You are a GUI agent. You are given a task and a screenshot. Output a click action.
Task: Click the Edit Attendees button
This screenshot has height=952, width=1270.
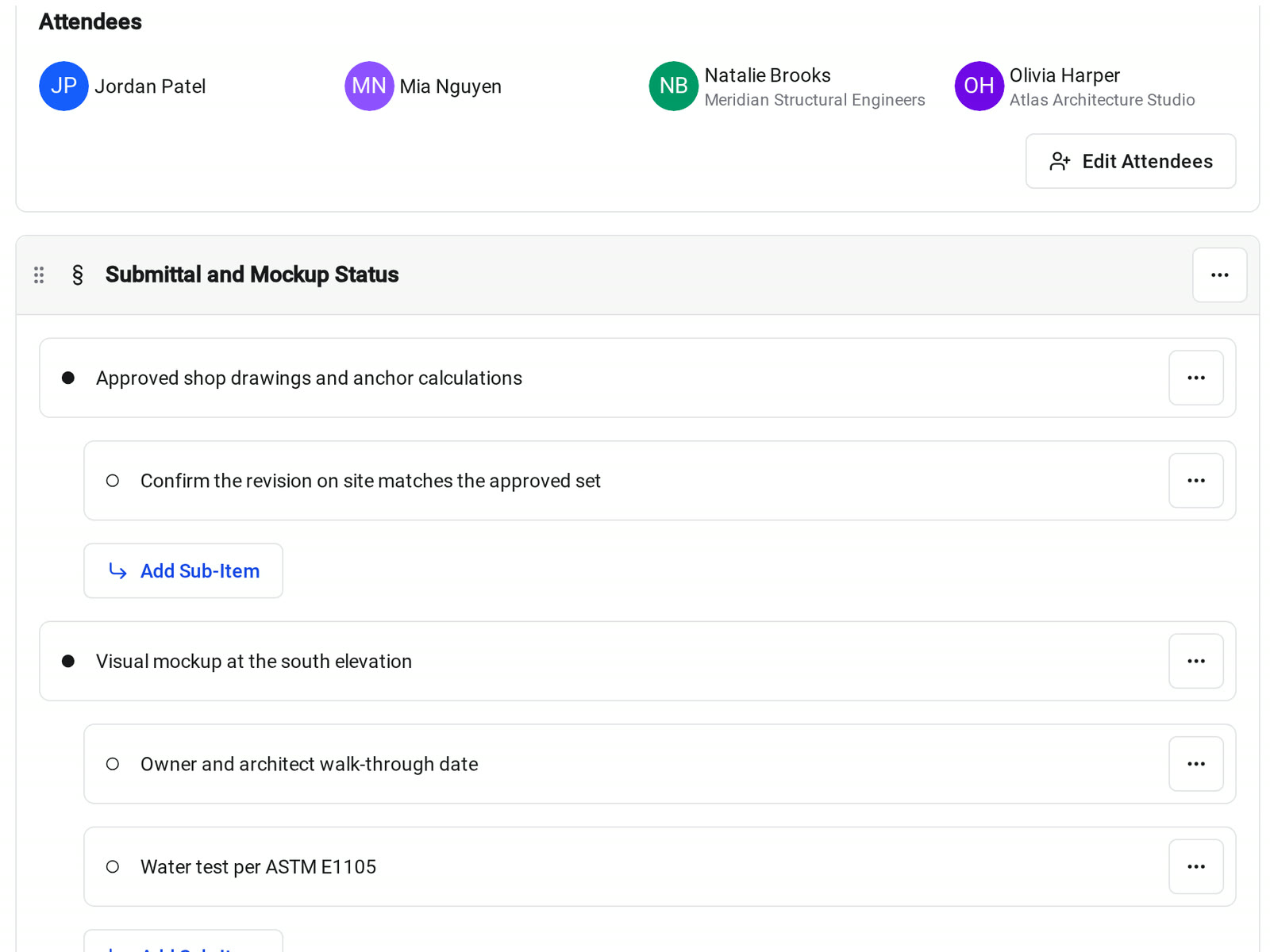(1130, 161)
